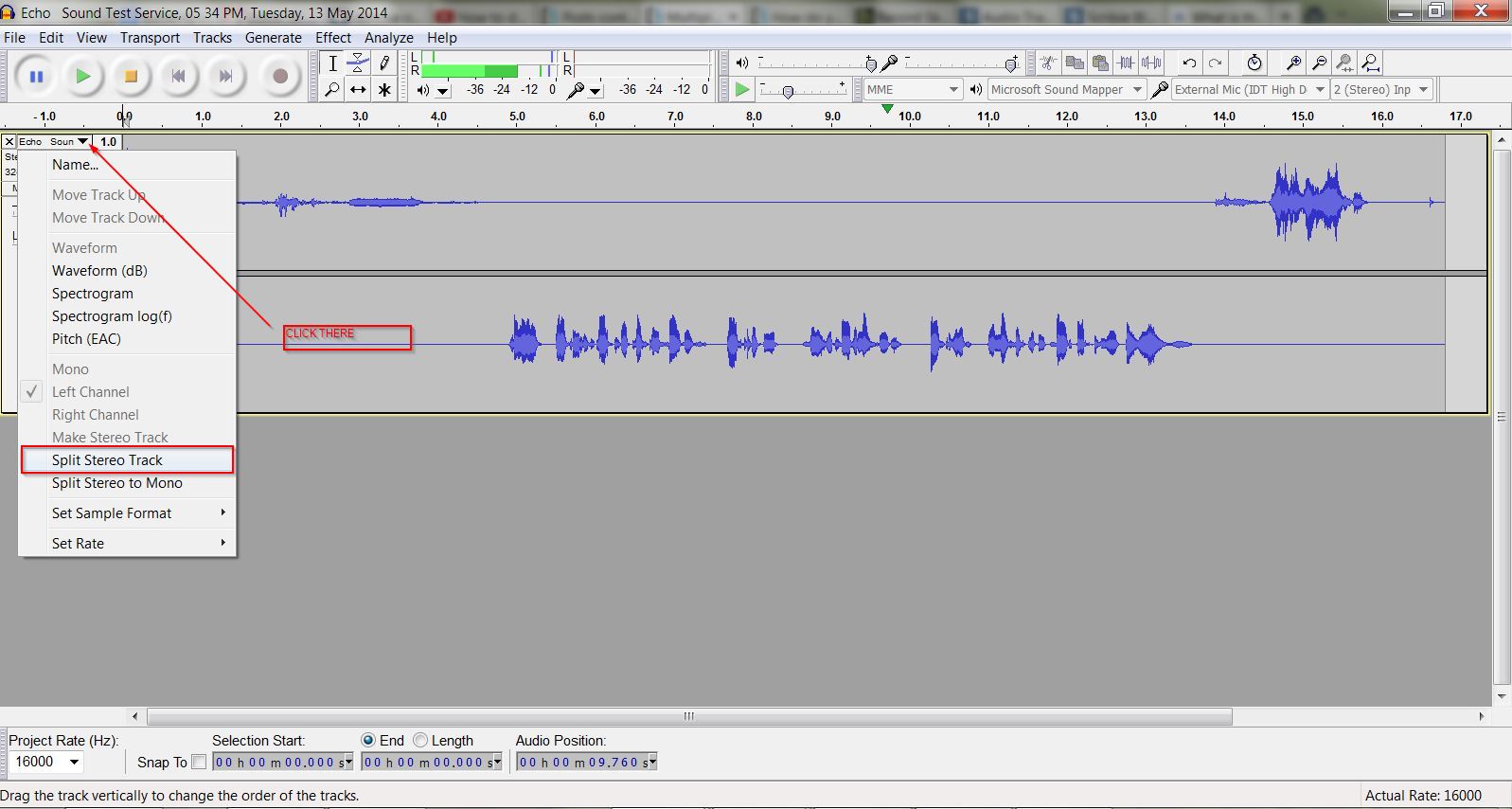
Task: Select the Envelope tool
Action: (x=358, y=63)
